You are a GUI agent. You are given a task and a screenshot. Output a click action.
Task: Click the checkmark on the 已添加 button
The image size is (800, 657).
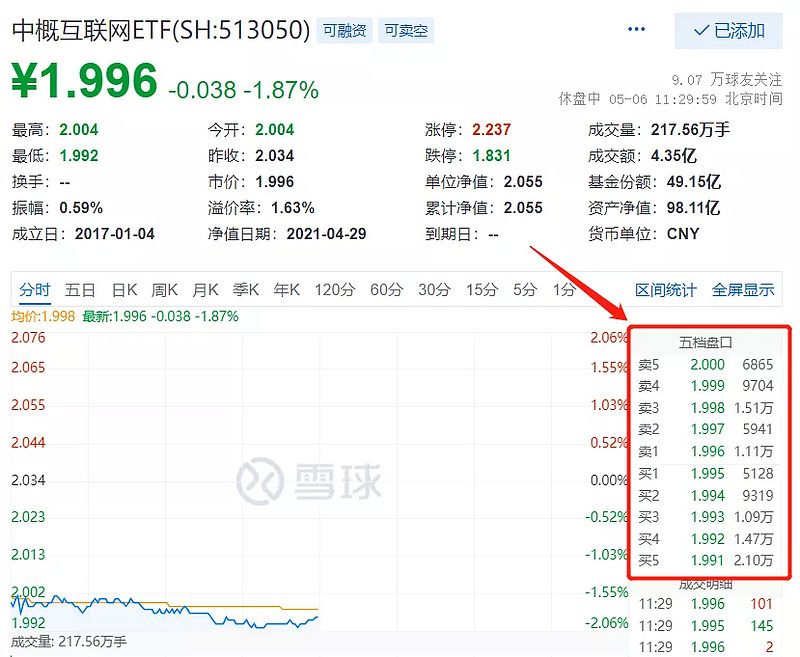click(702, 31)
